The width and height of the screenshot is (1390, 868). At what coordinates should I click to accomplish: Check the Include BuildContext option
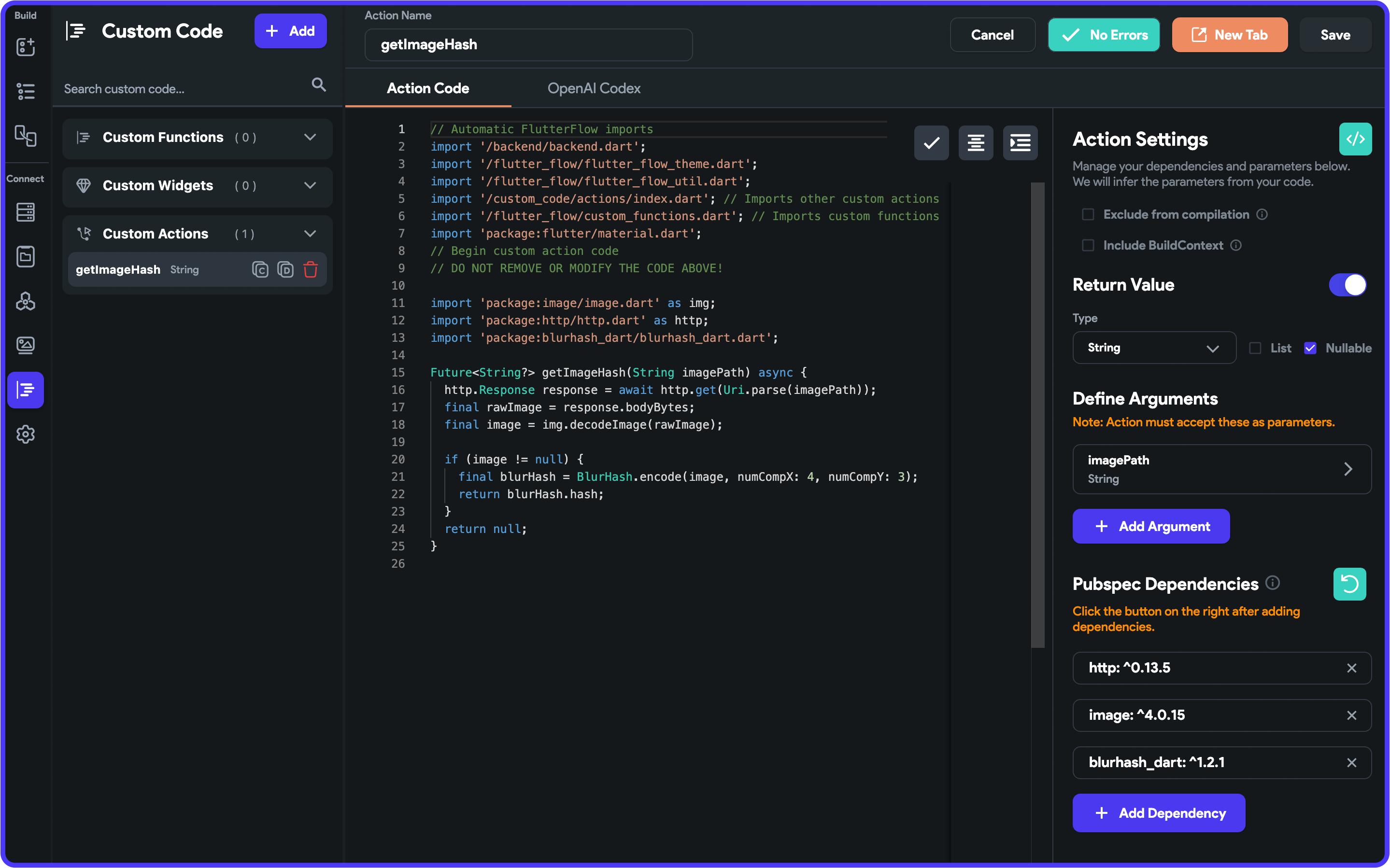pos(1088,245)
